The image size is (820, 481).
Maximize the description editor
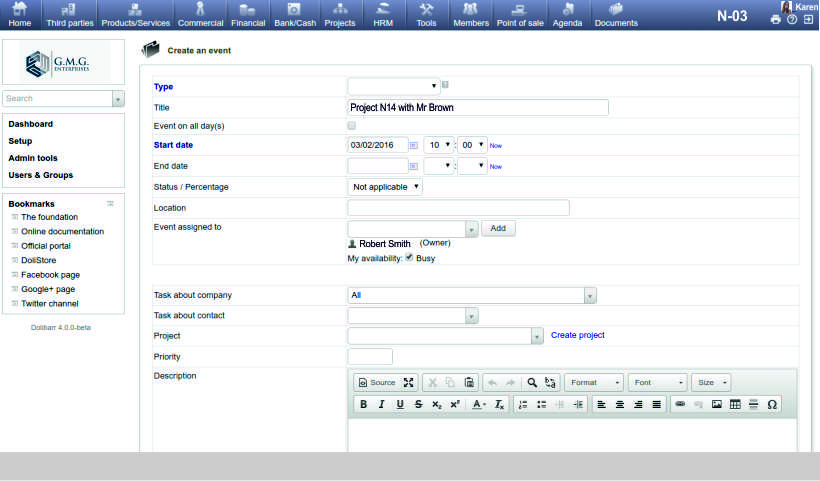coord(408,382)
